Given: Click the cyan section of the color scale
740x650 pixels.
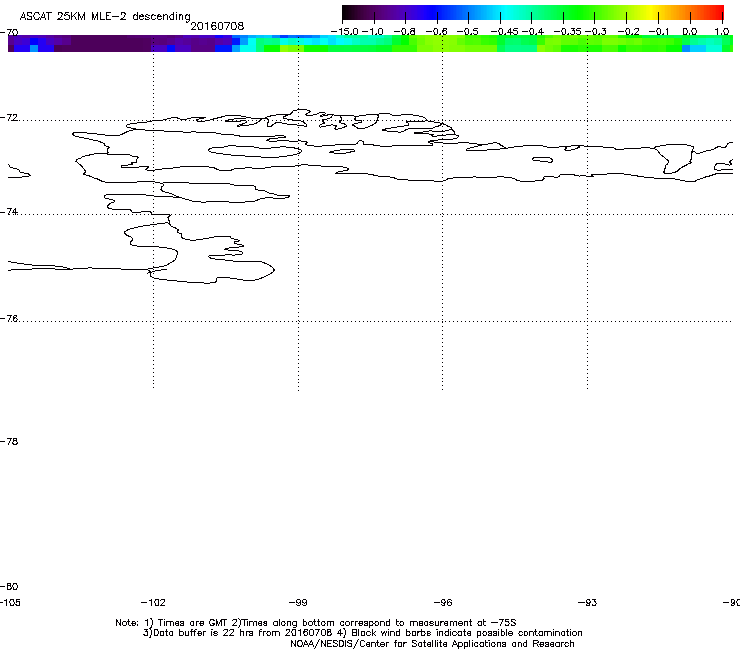Looking at the screenshot, I should (x=505, y=12).
